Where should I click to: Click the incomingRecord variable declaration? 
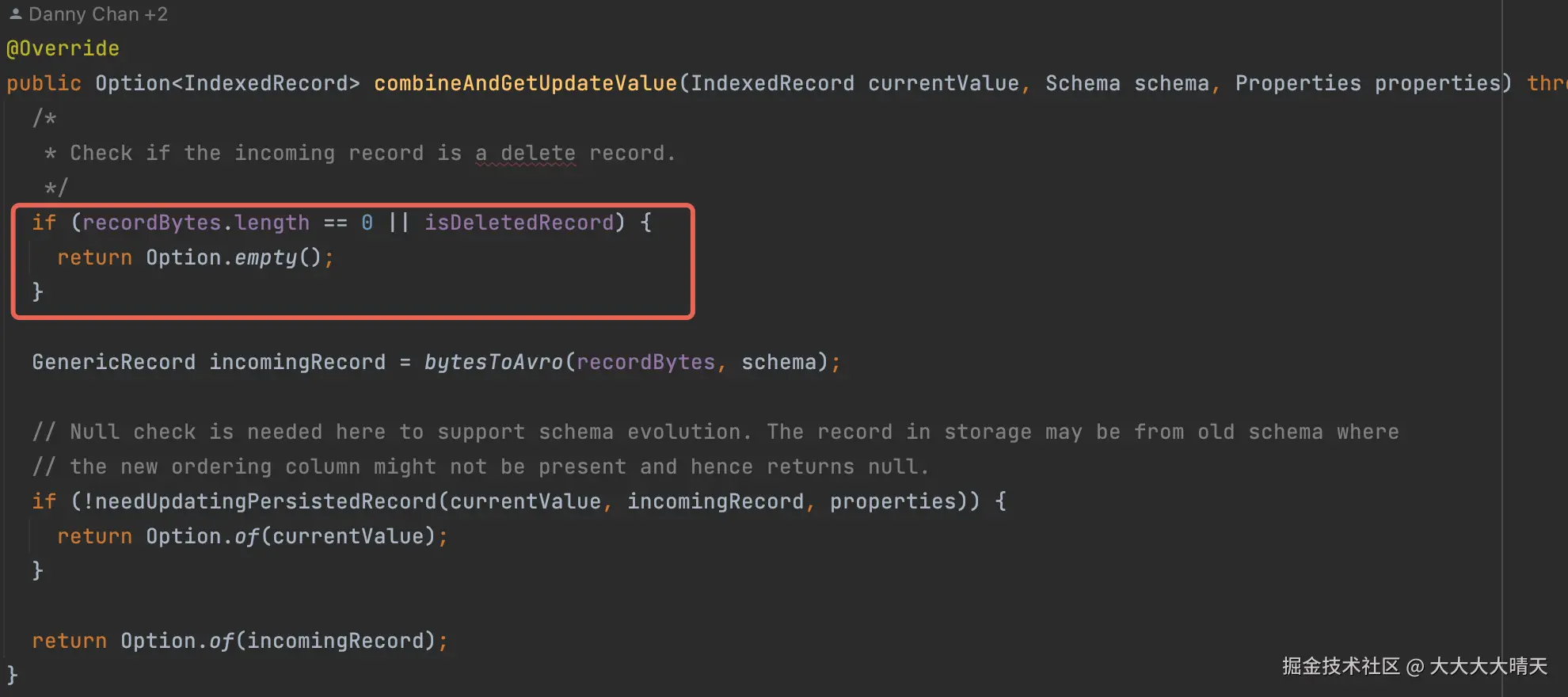pos(297,362)
